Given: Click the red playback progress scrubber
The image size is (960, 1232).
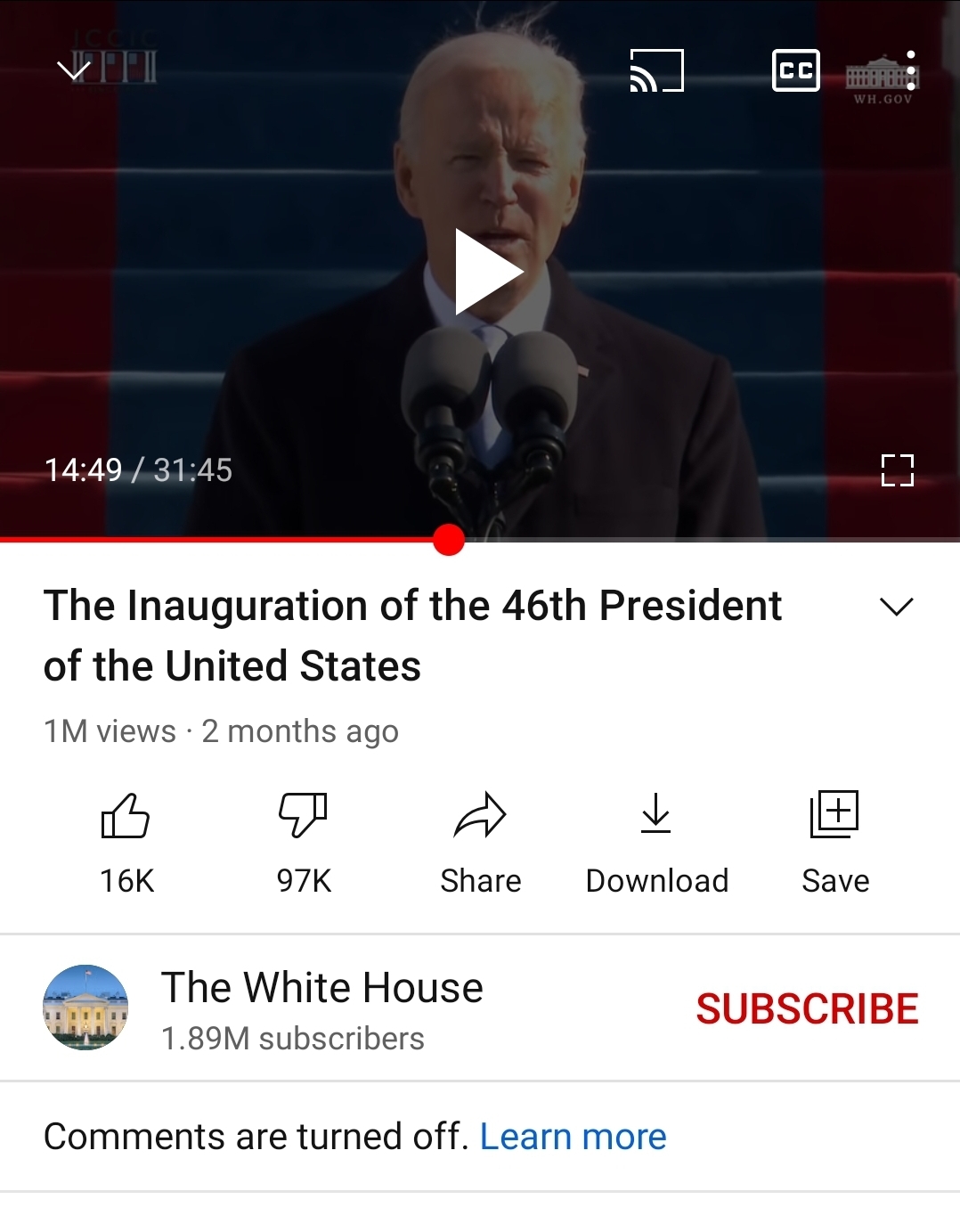Looking at the screenshot, I should [449, 540].
